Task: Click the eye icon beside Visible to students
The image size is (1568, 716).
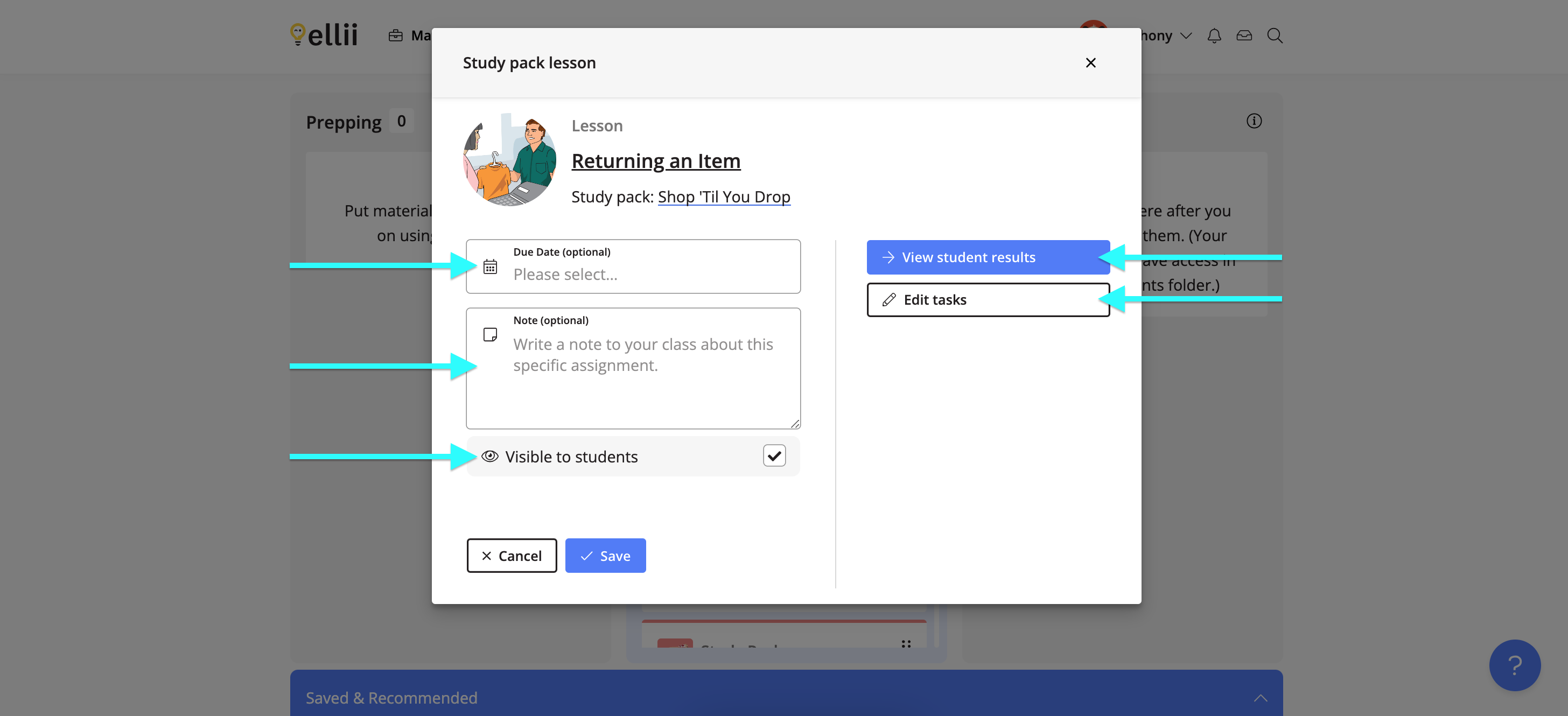Action: pos(489,456)
